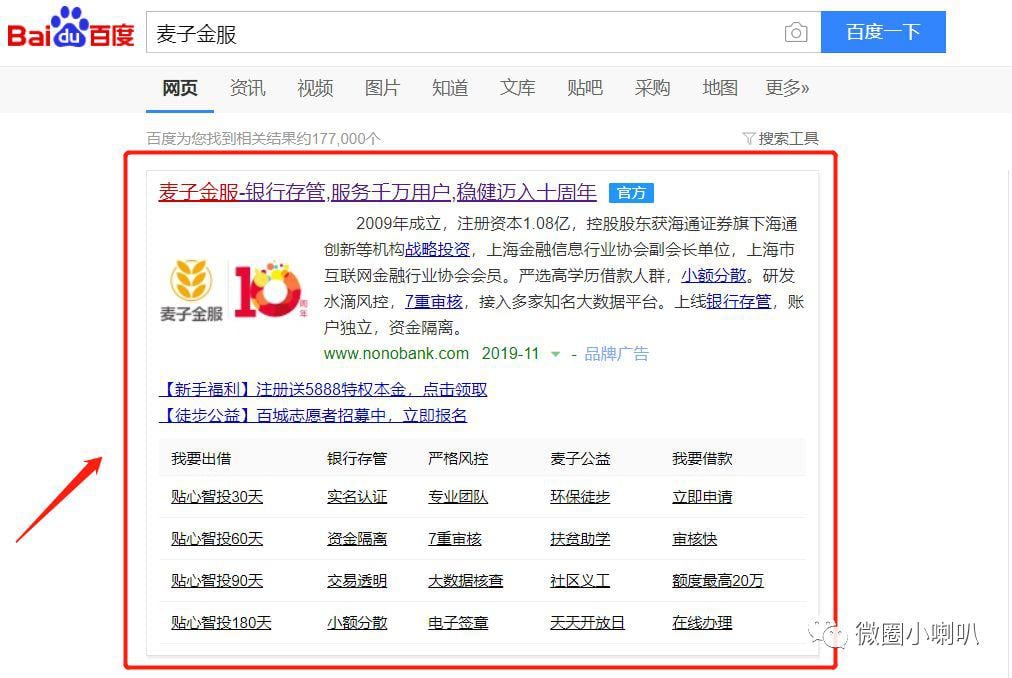1012x678 pixels.
Task: Open 【新手福利】注册送5888特权本金 link
Action: 323,389
